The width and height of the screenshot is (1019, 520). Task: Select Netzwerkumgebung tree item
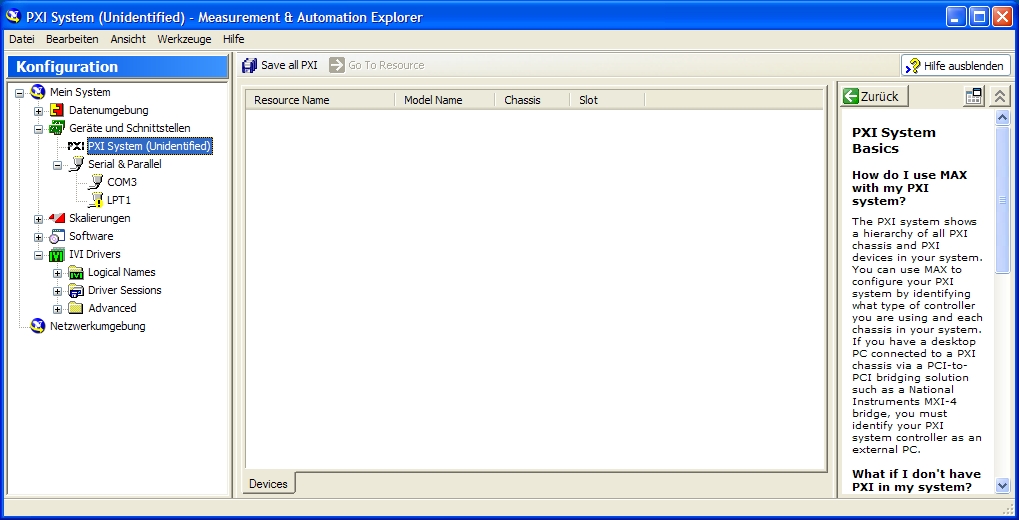[x=97, y=326]
